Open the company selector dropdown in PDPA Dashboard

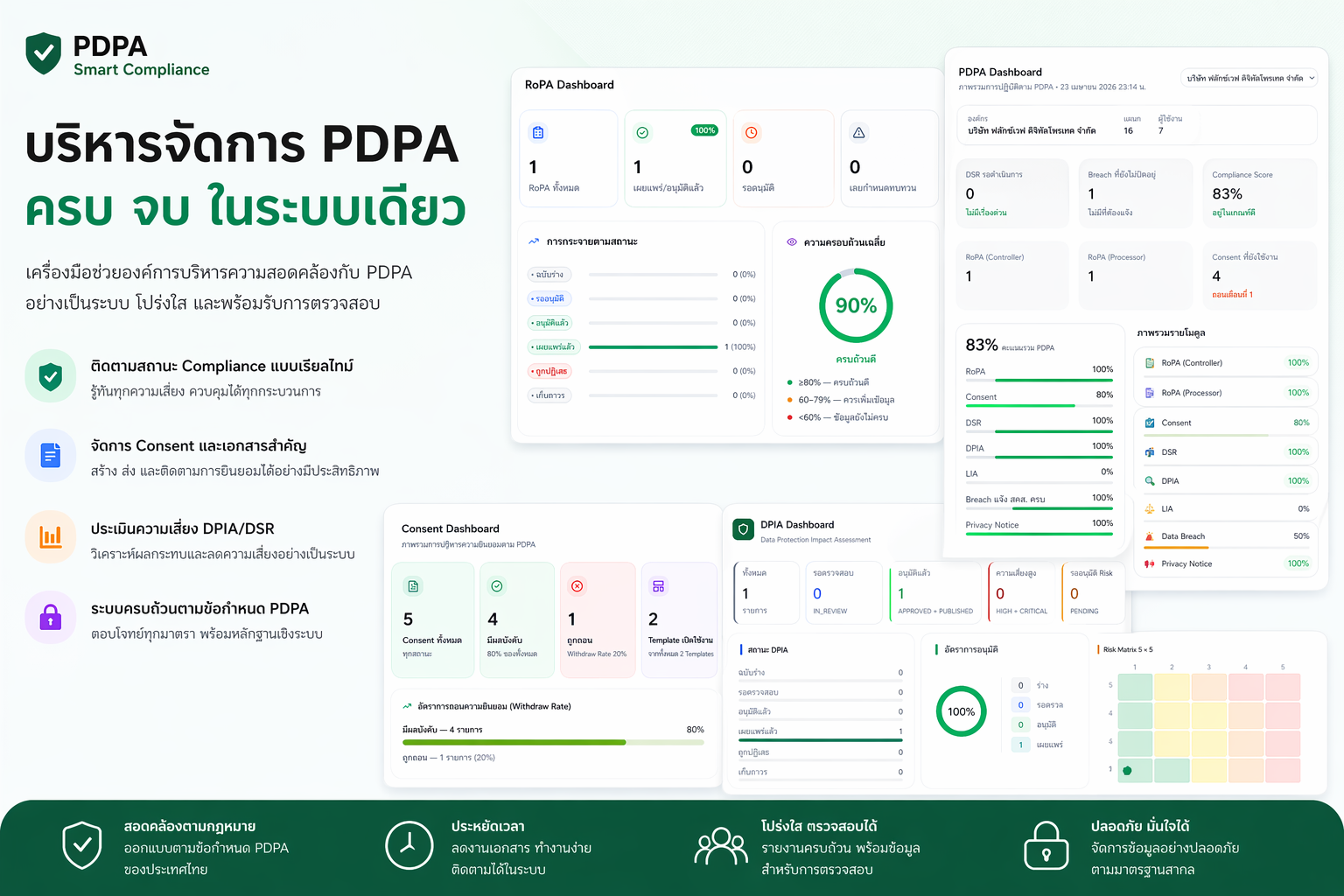(1249, 78)
